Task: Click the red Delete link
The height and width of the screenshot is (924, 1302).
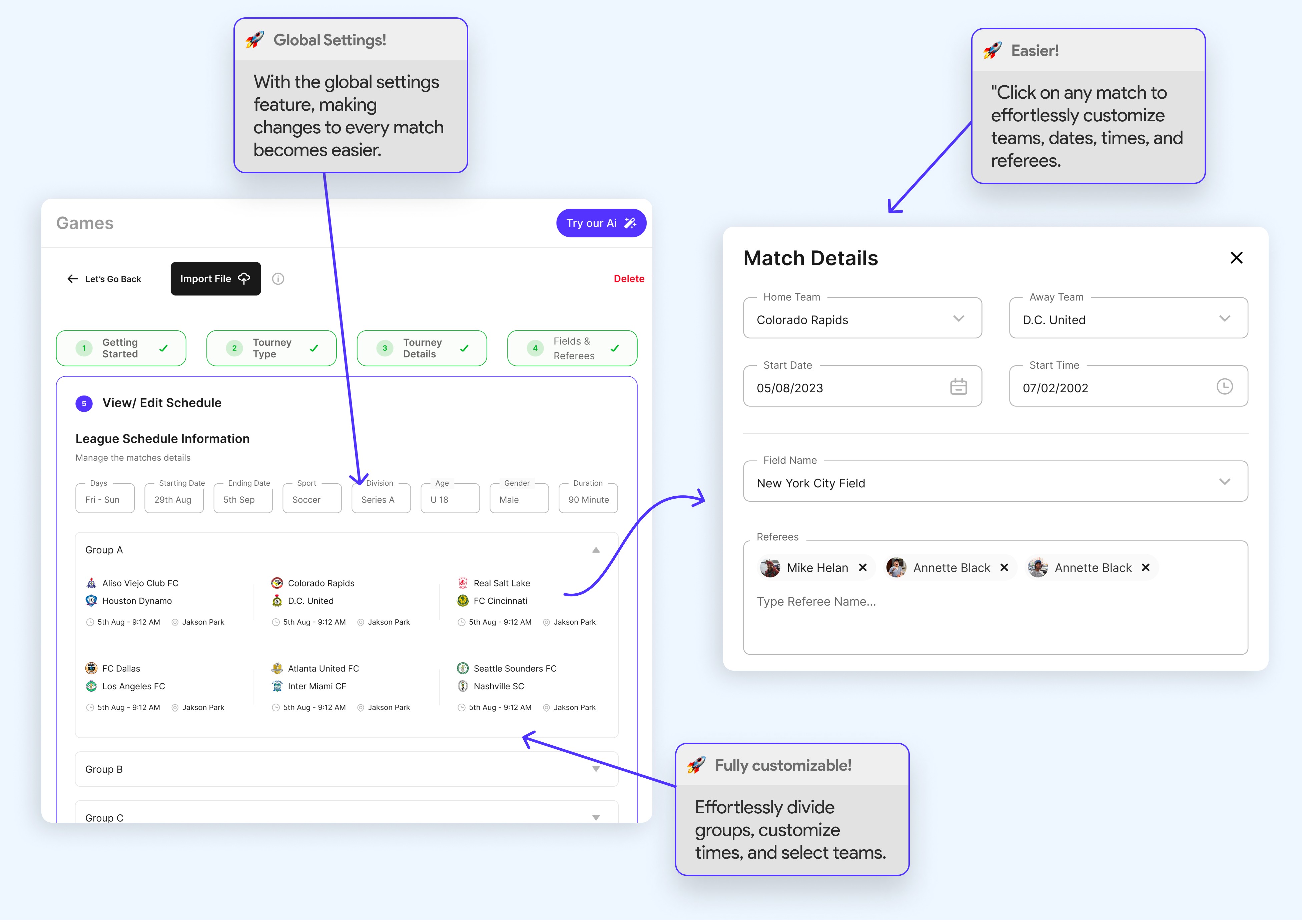Action: (x=629, y=279)
